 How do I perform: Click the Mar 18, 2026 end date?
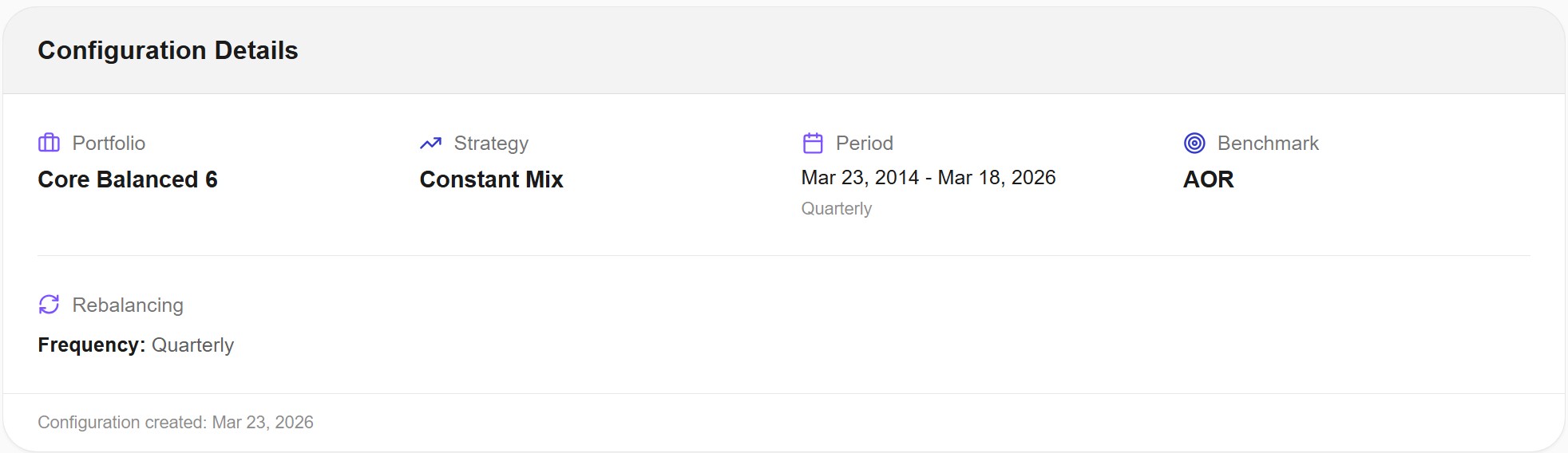point(996,178)
